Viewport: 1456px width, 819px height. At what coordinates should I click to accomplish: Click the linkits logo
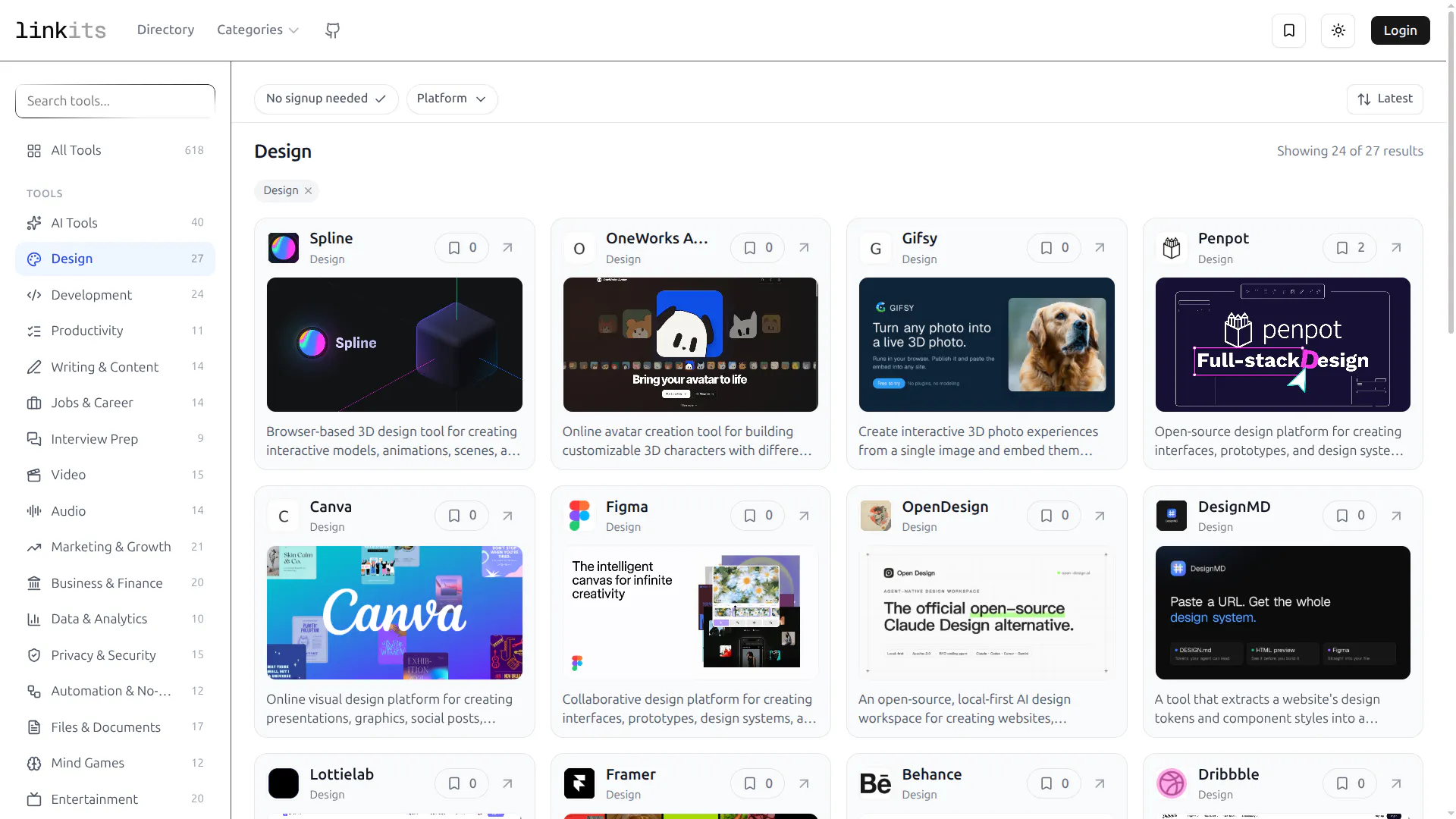click(x=61, y=30)
